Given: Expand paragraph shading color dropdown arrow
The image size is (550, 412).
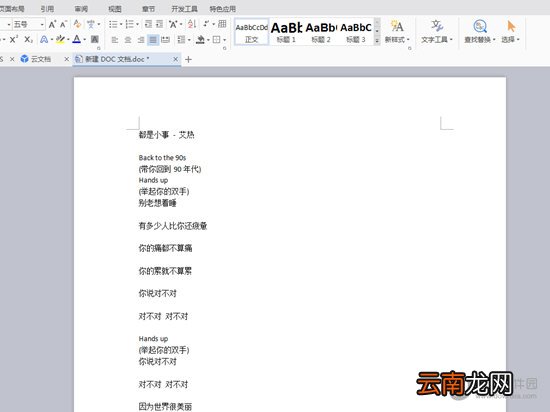Looking at the screenshot, I should [x=208, y=40].
